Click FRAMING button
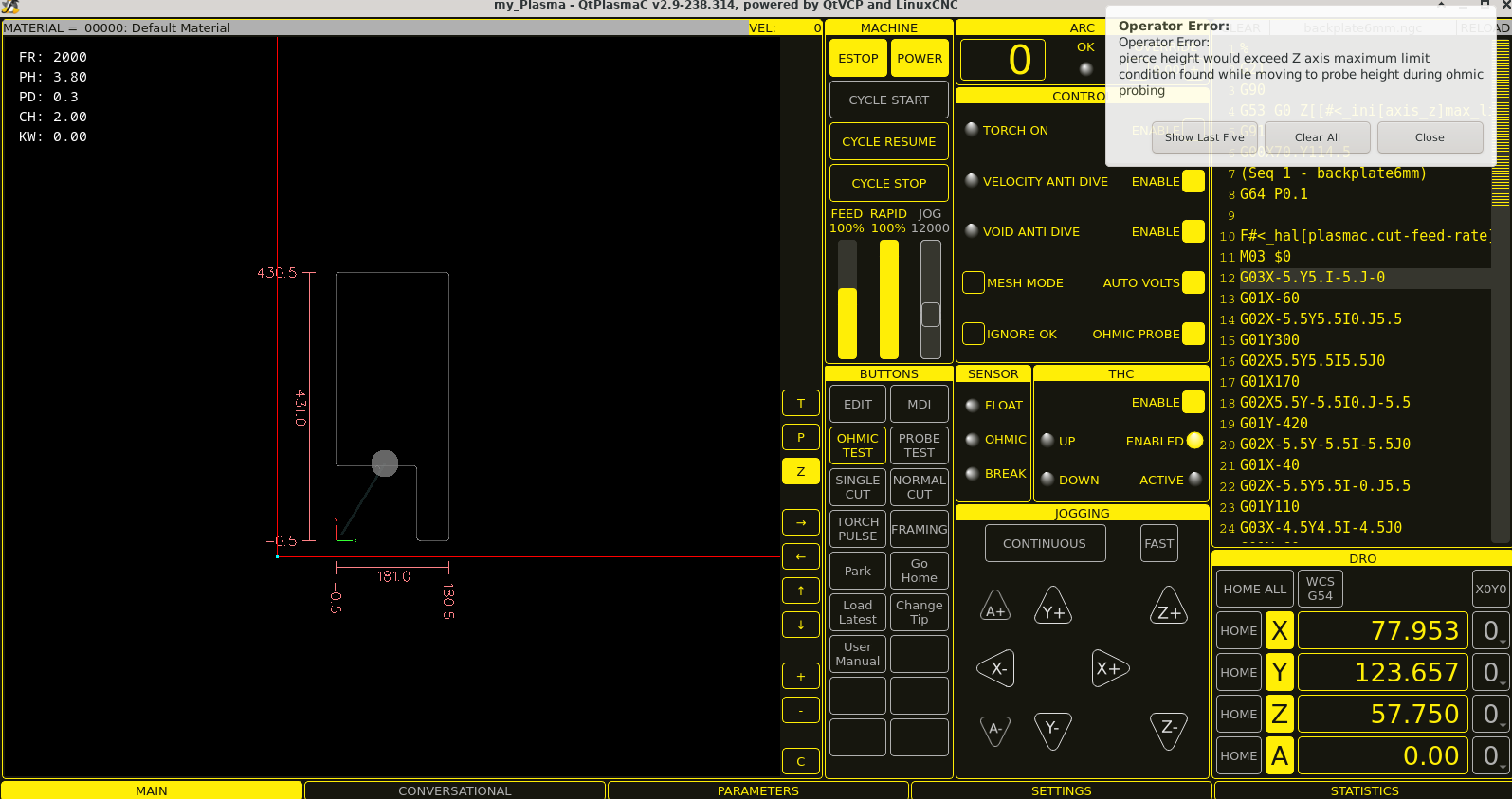The image size is (1512, 799). 920,529
